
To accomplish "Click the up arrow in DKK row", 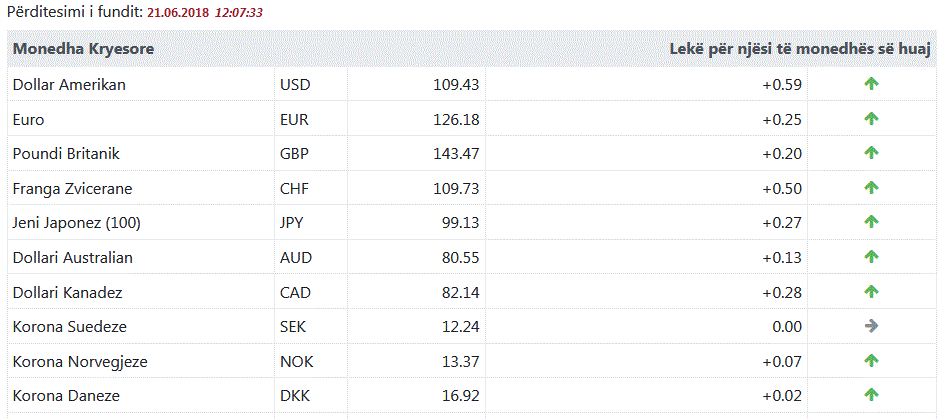I will 871,395.
